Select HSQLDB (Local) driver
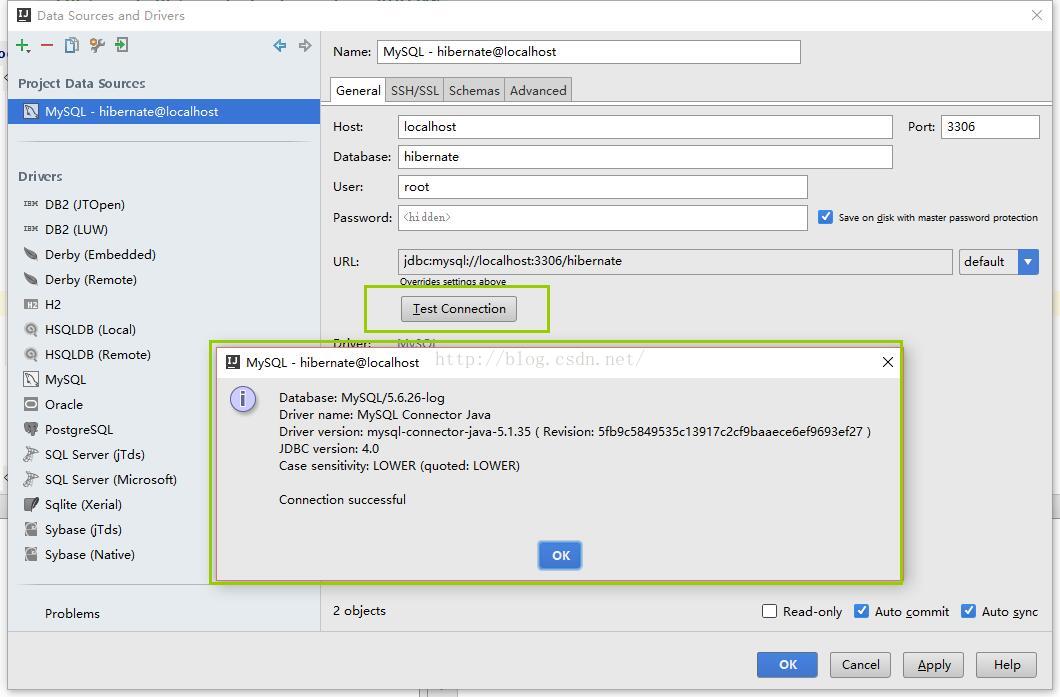Viewport: 1060px width, 697px height. pos(90,329)
